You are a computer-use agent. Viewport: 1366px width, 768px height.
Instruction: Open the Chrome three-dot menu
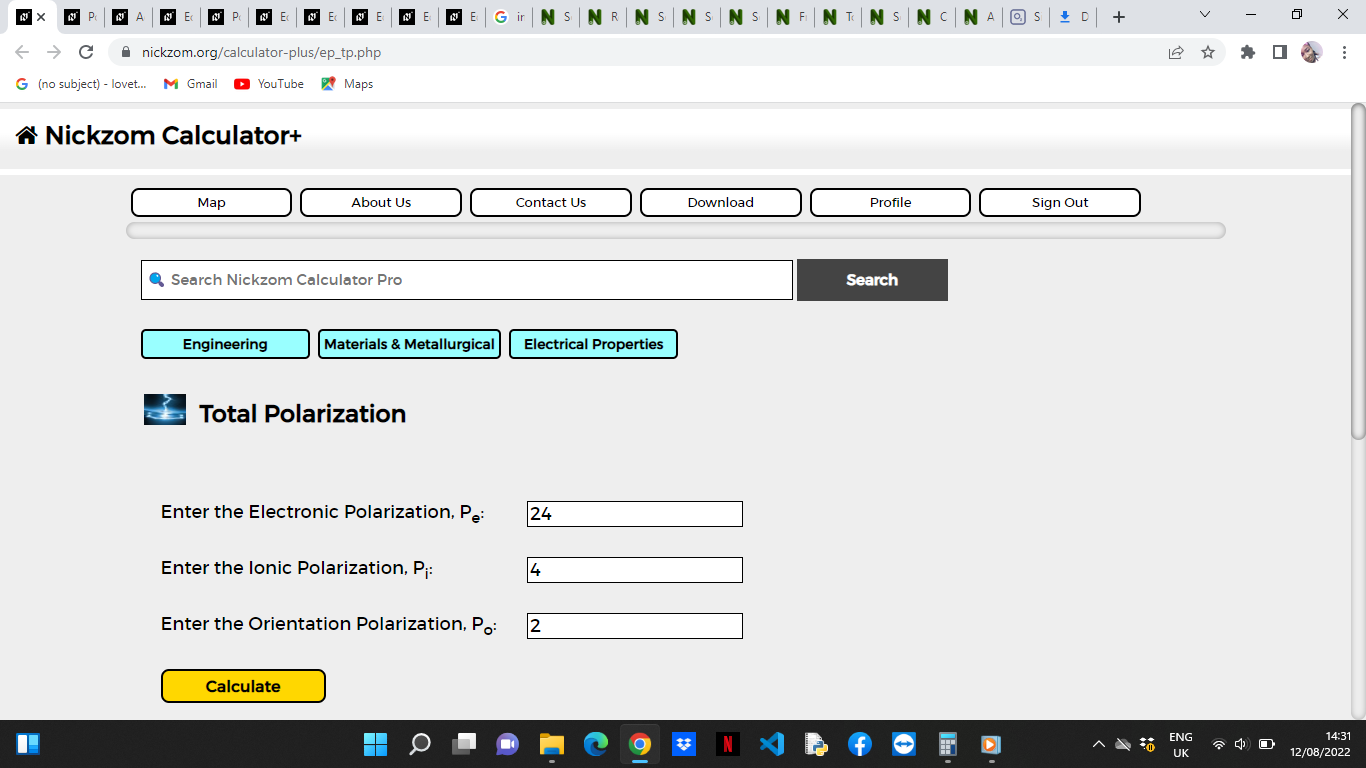coord(1344,52)
